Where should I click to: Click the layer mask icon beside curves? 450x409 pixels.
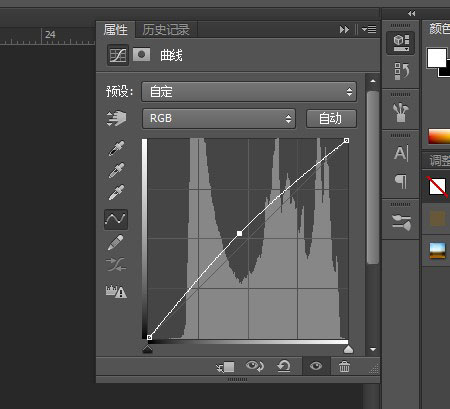[x=141, y=54]
